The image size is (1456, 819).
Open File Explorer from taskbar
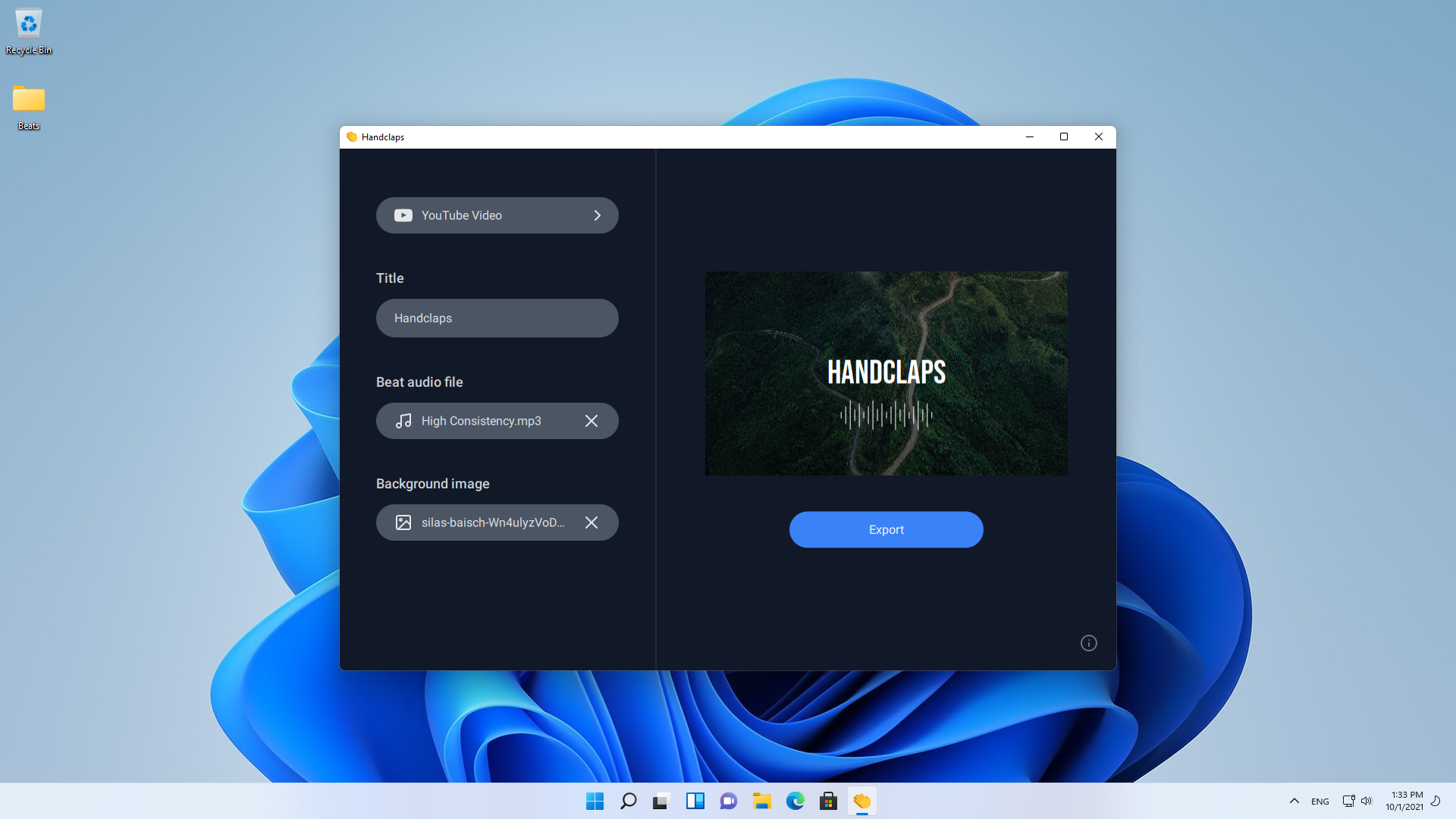click(761, 800)
